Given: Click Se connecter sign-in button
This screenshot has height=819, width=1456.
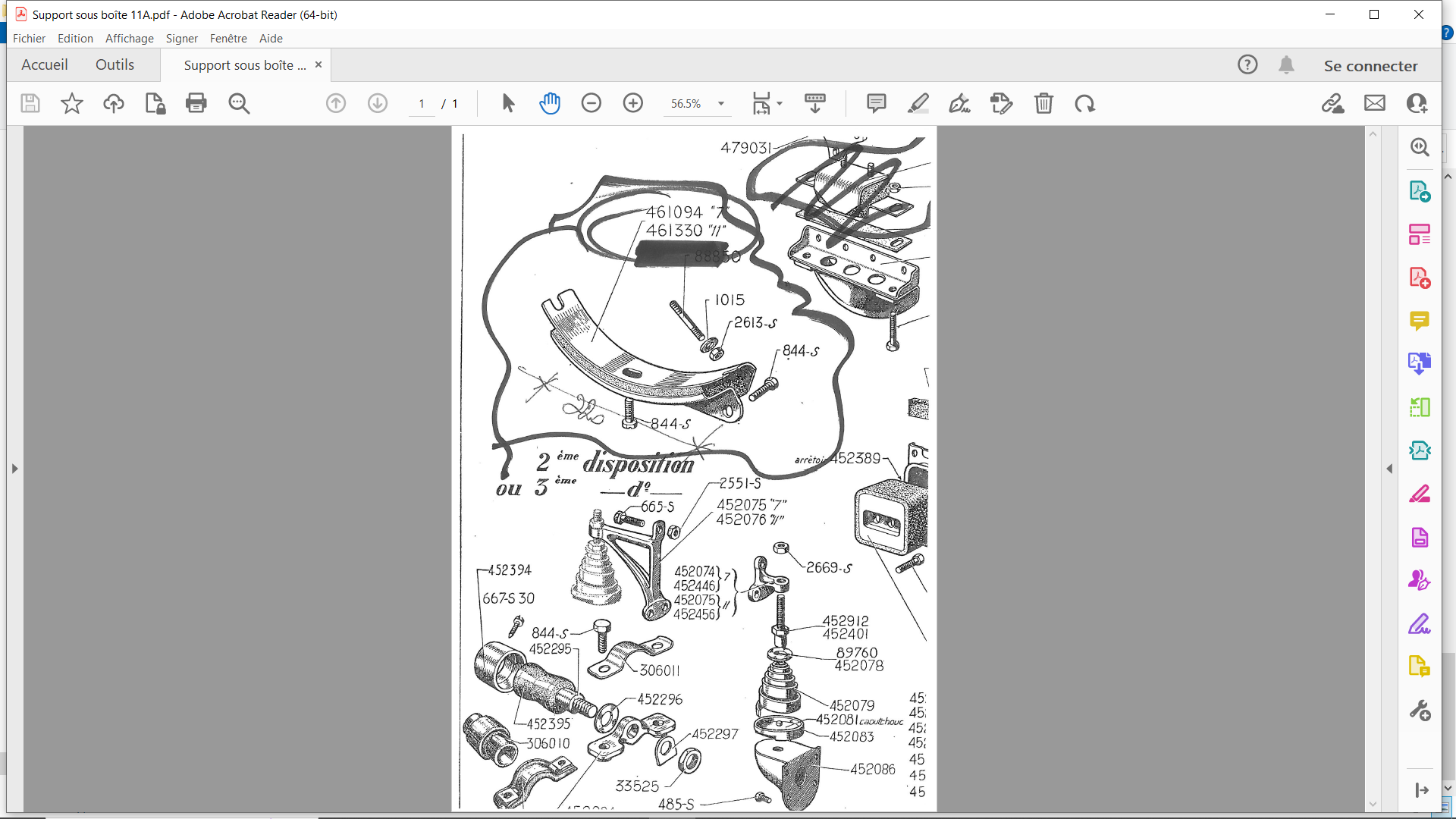Looking at the screenshot, I should 1371,66.
